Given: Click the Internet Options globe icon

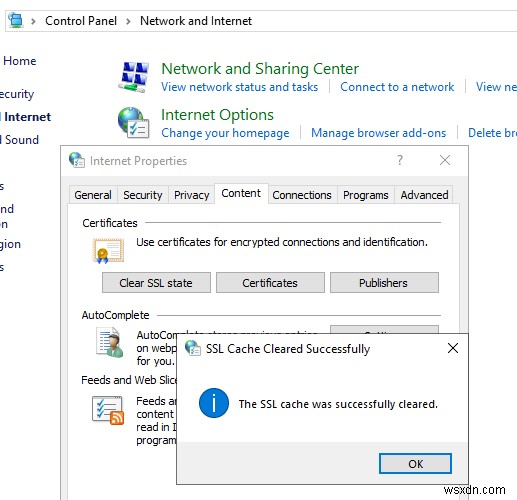Looking at the screenshot, I should coord(134,123).
